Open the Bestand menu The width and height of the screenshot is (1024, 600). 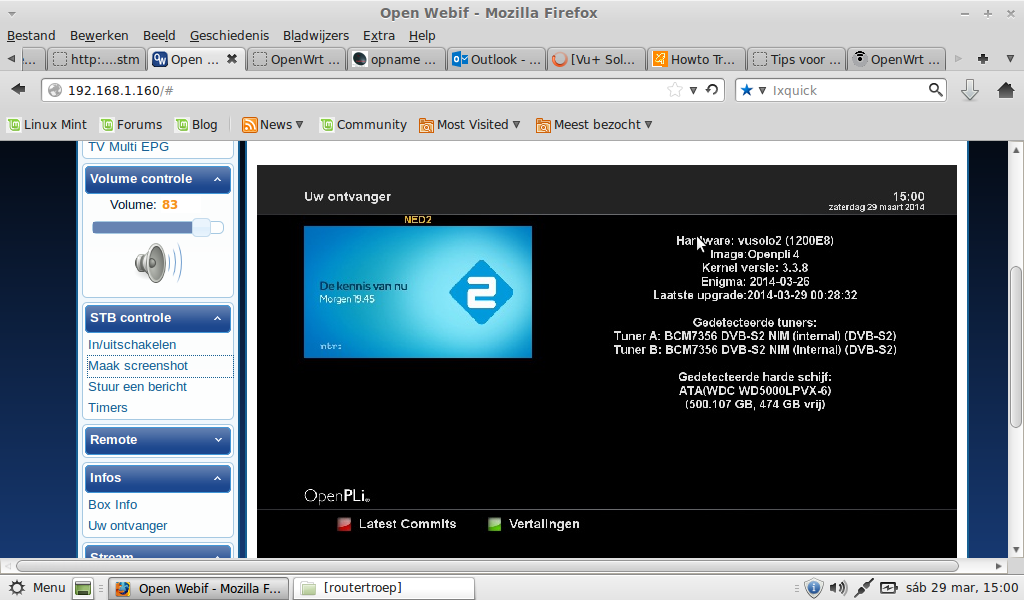31,35
